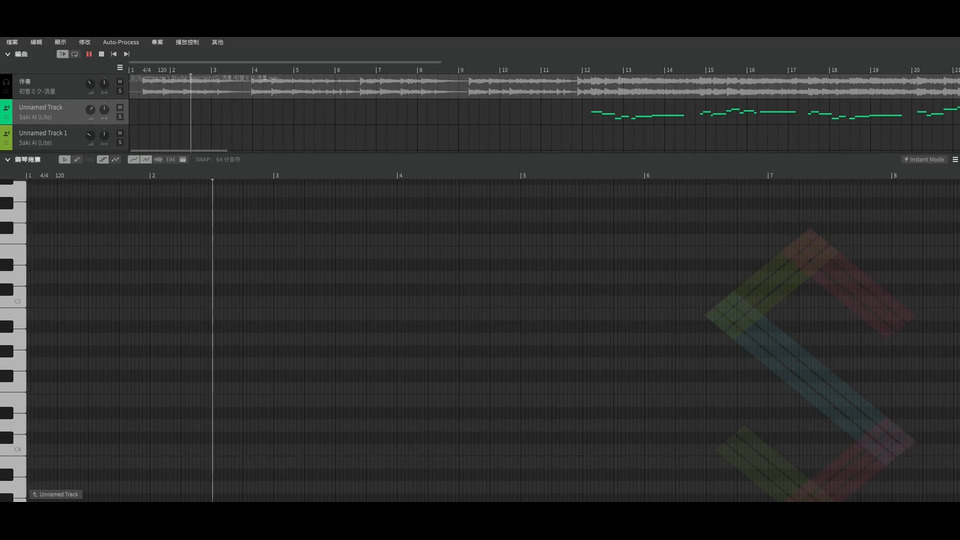Toggle the zigzag pitch deviation display button
Viewport: 960px width, 540px height.
coord(146,159)
